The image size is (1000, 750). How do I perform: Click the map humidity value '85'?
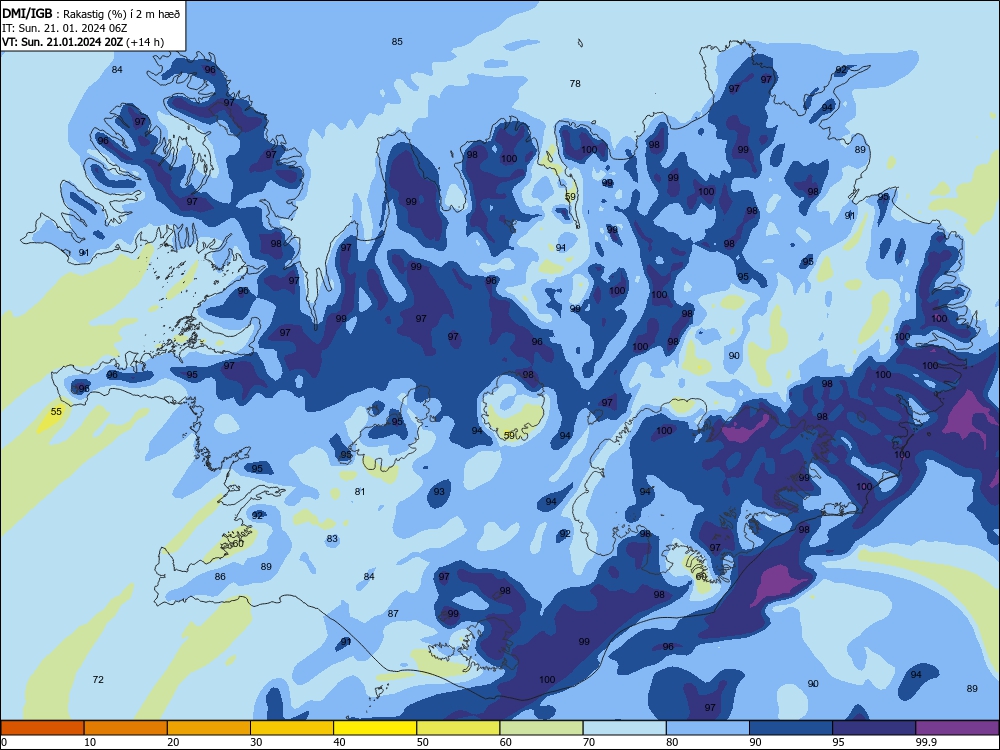(397, 41)
